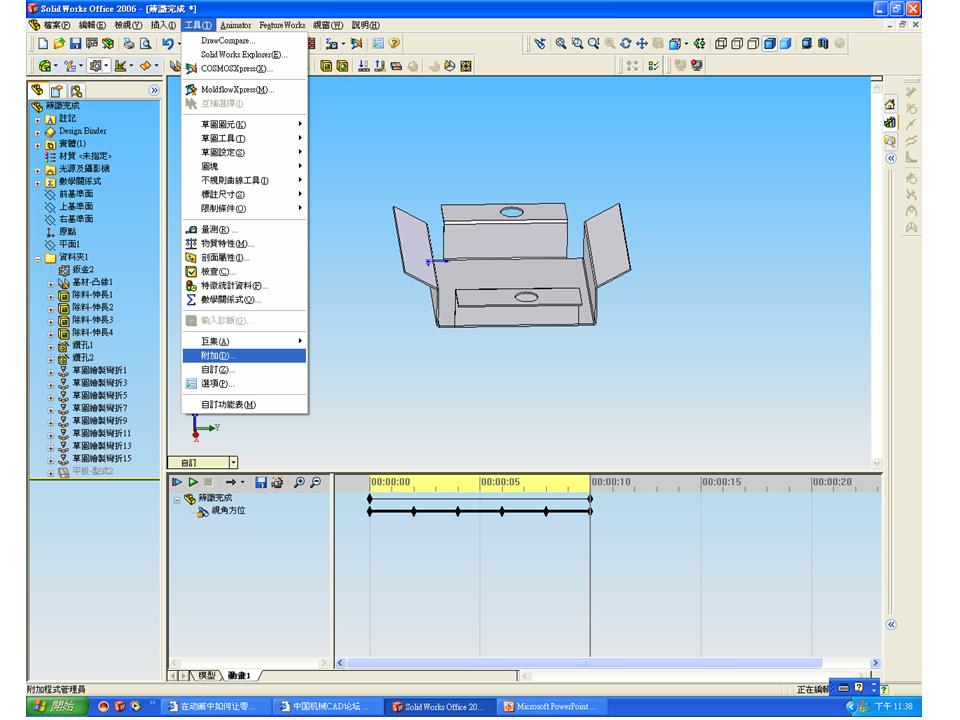
Task: Click the Undo arrow icon
Action: [x=168, y=43]
